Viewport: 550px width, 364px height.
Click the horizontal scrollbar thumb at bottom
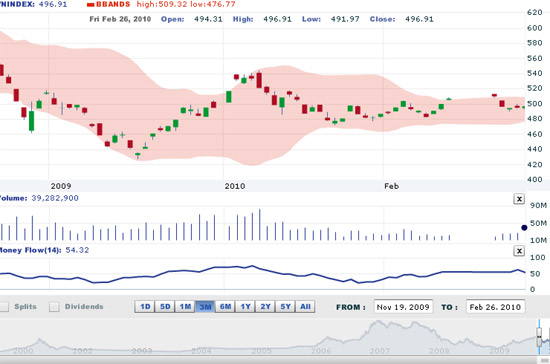pyautogui.click(x=545, y=360)
